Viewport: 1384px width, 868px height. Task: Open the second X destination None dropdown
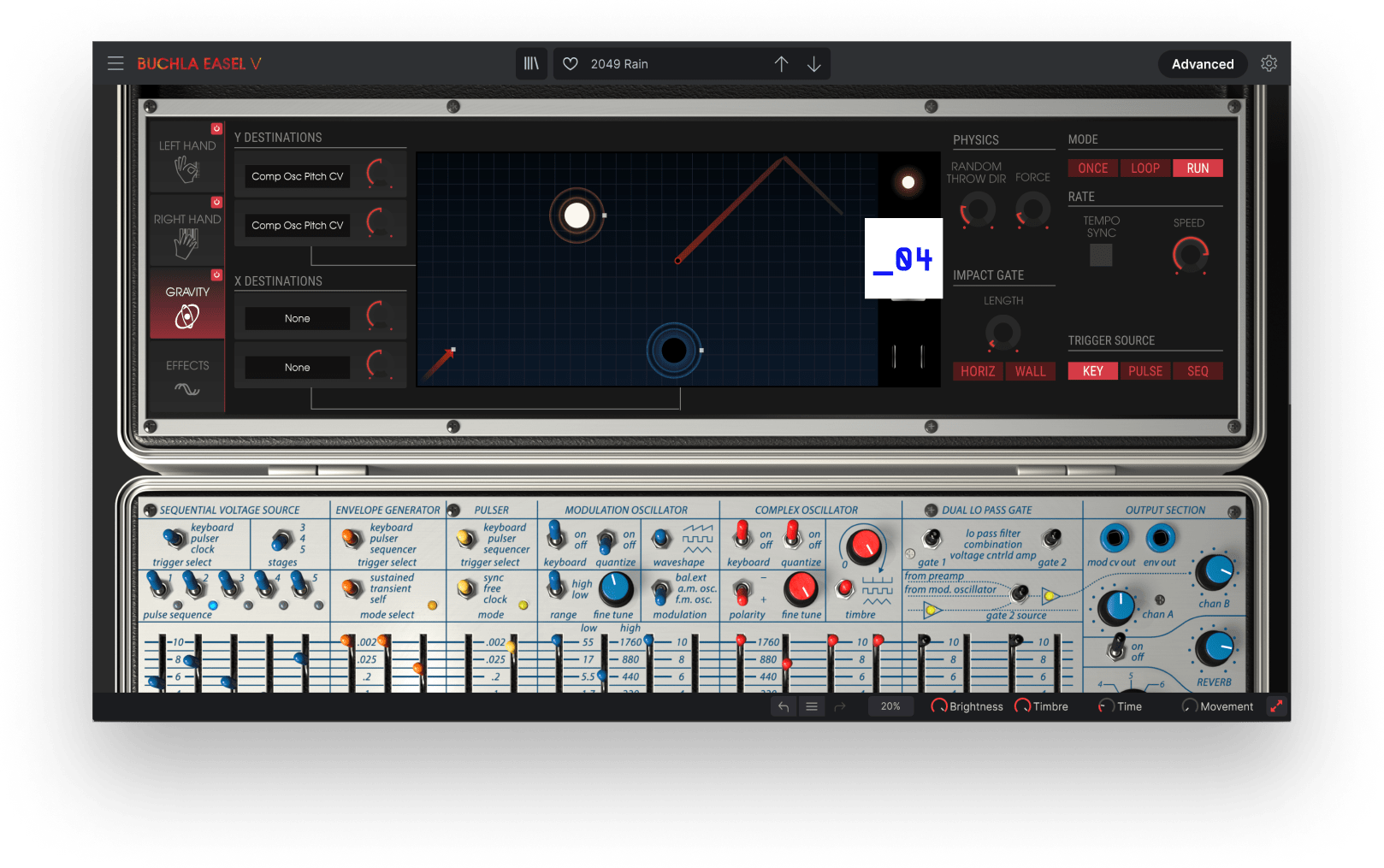click(297, 368)
